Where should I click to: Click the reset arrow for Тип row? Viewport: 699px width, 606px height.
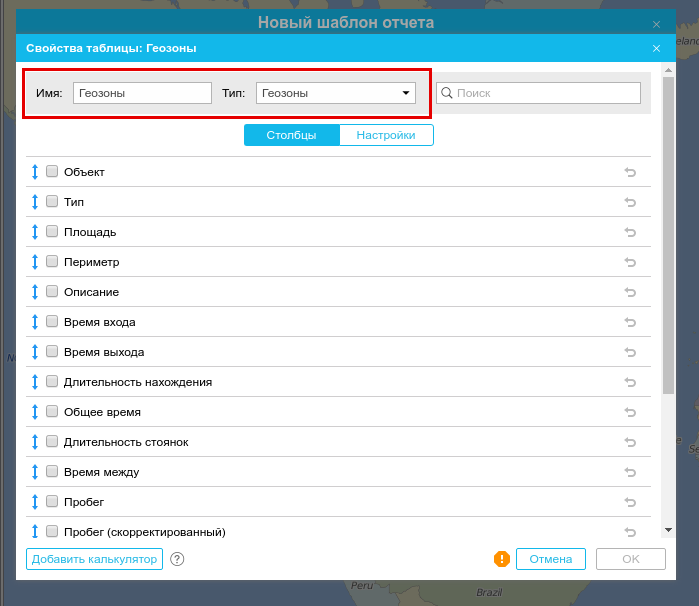click(x=630, y=202)
